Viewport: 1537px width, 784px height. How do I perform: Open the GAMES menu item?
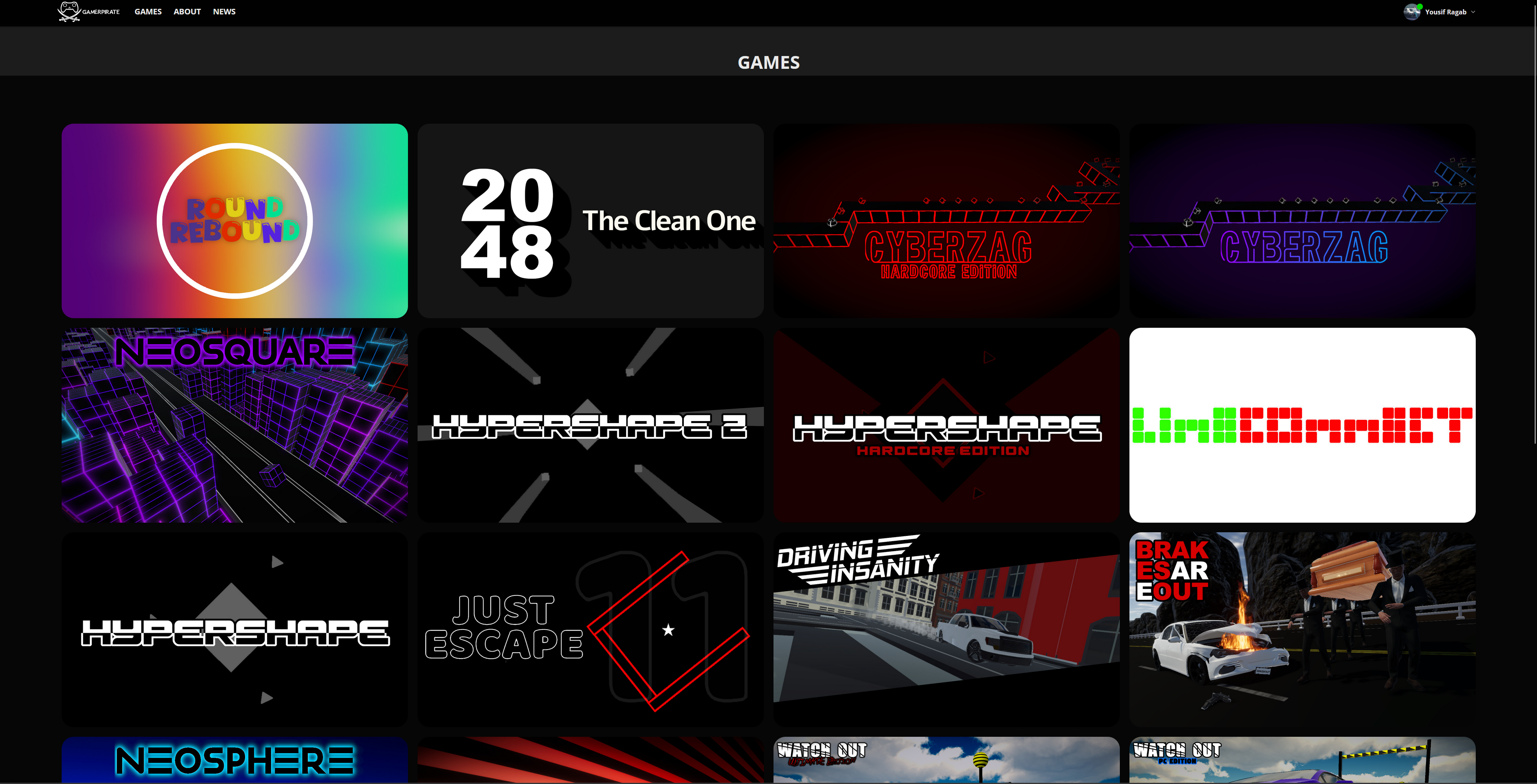(148, 12)
